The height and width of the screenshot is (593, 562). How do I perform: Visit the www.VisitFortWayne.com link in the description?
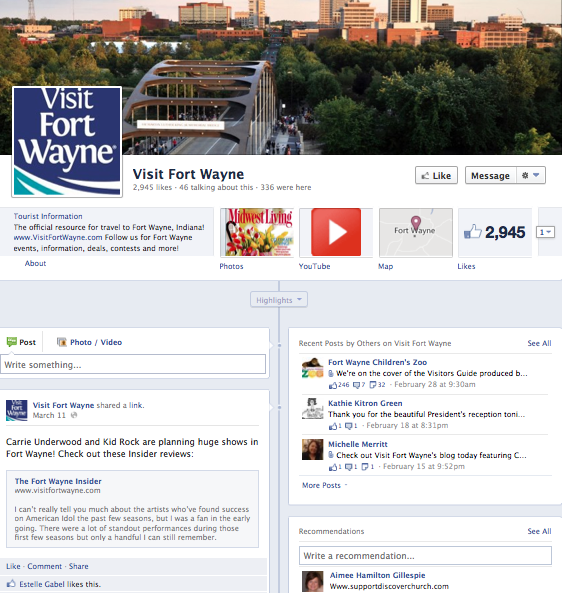pyautogui.click(x=58, y=238)
